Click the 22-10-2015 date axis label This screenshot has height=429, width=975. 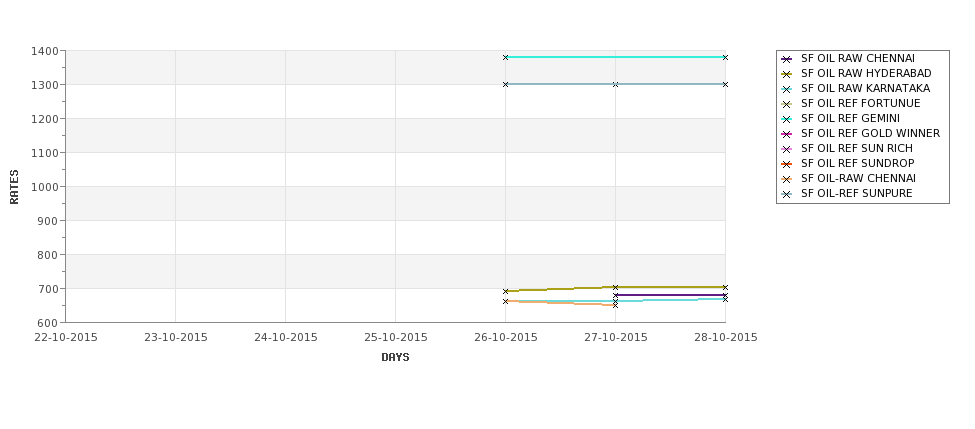pyautogui.click(x=66, y=338)
